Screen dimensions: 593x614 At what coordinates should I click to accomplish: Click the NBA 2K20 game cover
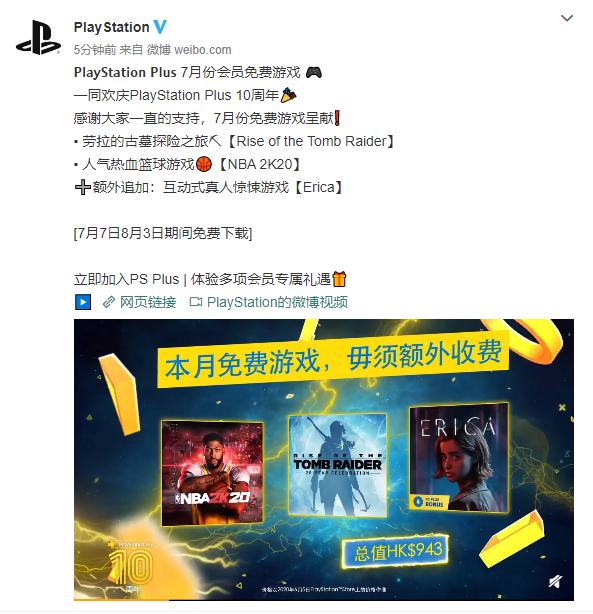tap(212, 473)
